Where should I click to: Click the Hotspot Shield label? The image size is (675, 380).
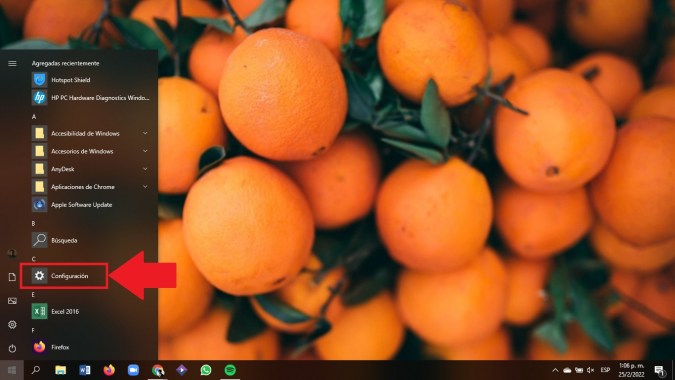point(71,80)
